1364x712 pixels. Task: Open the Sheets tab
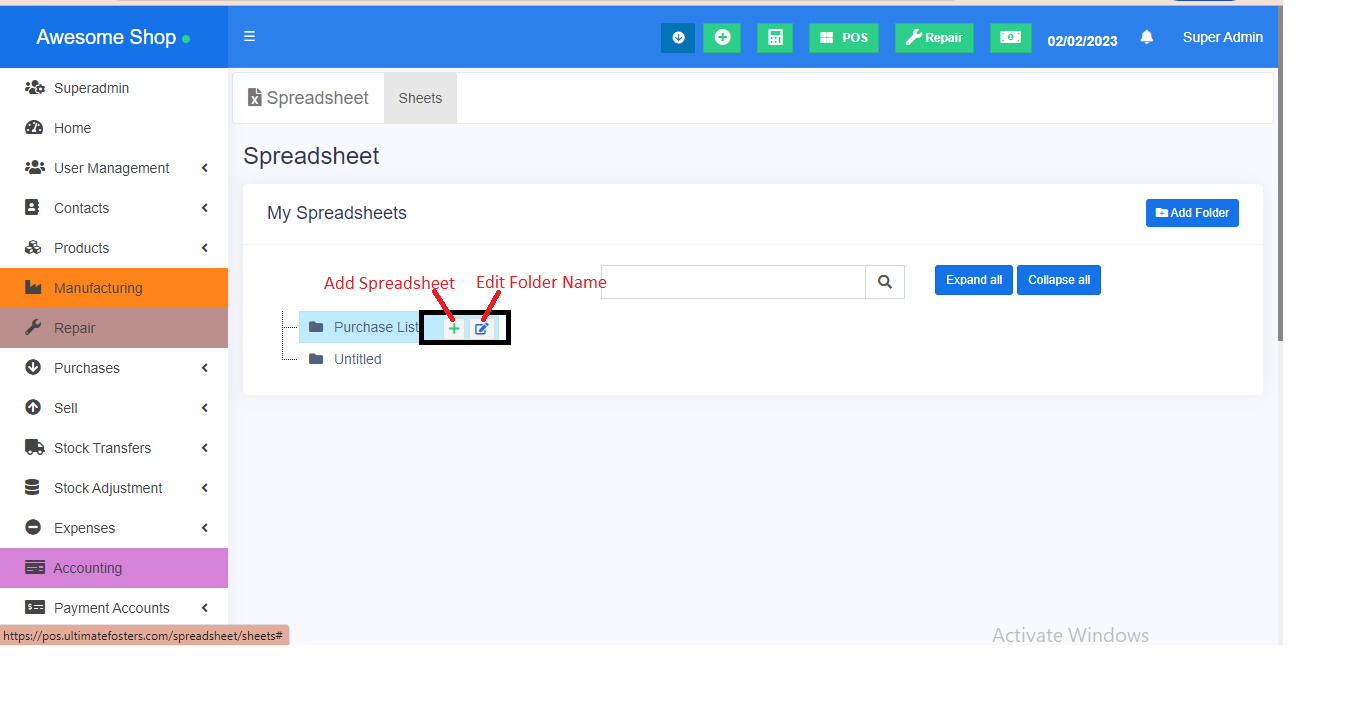420,98
